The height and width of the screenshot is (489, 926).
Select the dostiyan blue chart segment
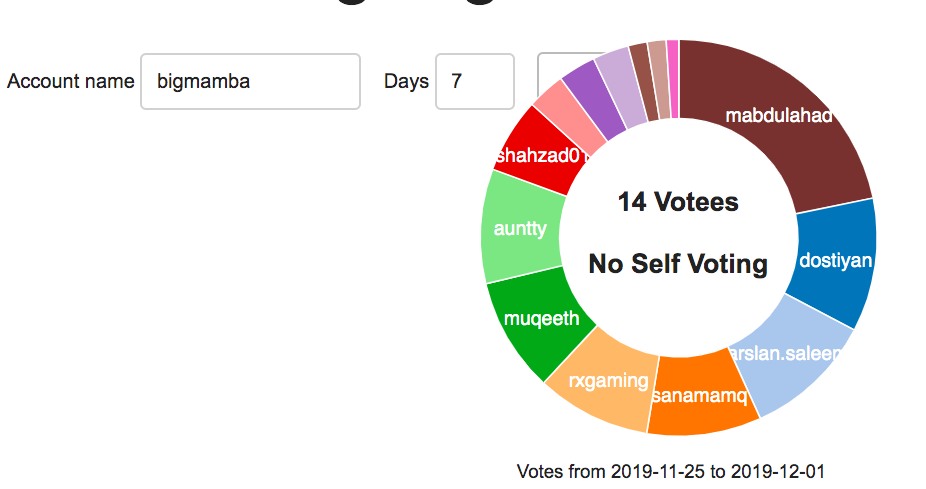coord(838,262)
